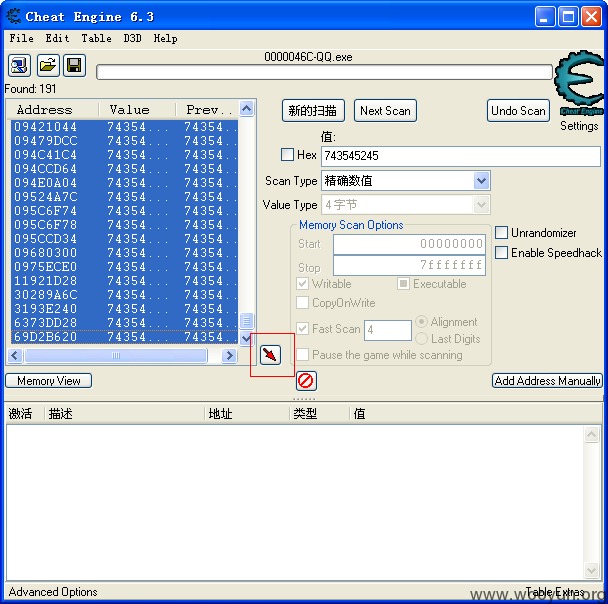Viewport: 608px width, 604px height.
Task: Toggle the Fast Scan checkbox
Action: [302, 329]
